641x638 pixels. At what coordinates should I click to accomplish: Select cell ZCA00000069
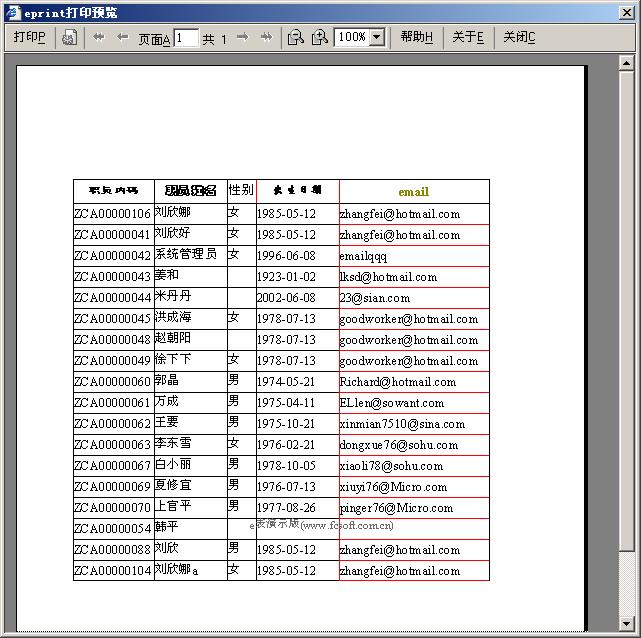114,487
